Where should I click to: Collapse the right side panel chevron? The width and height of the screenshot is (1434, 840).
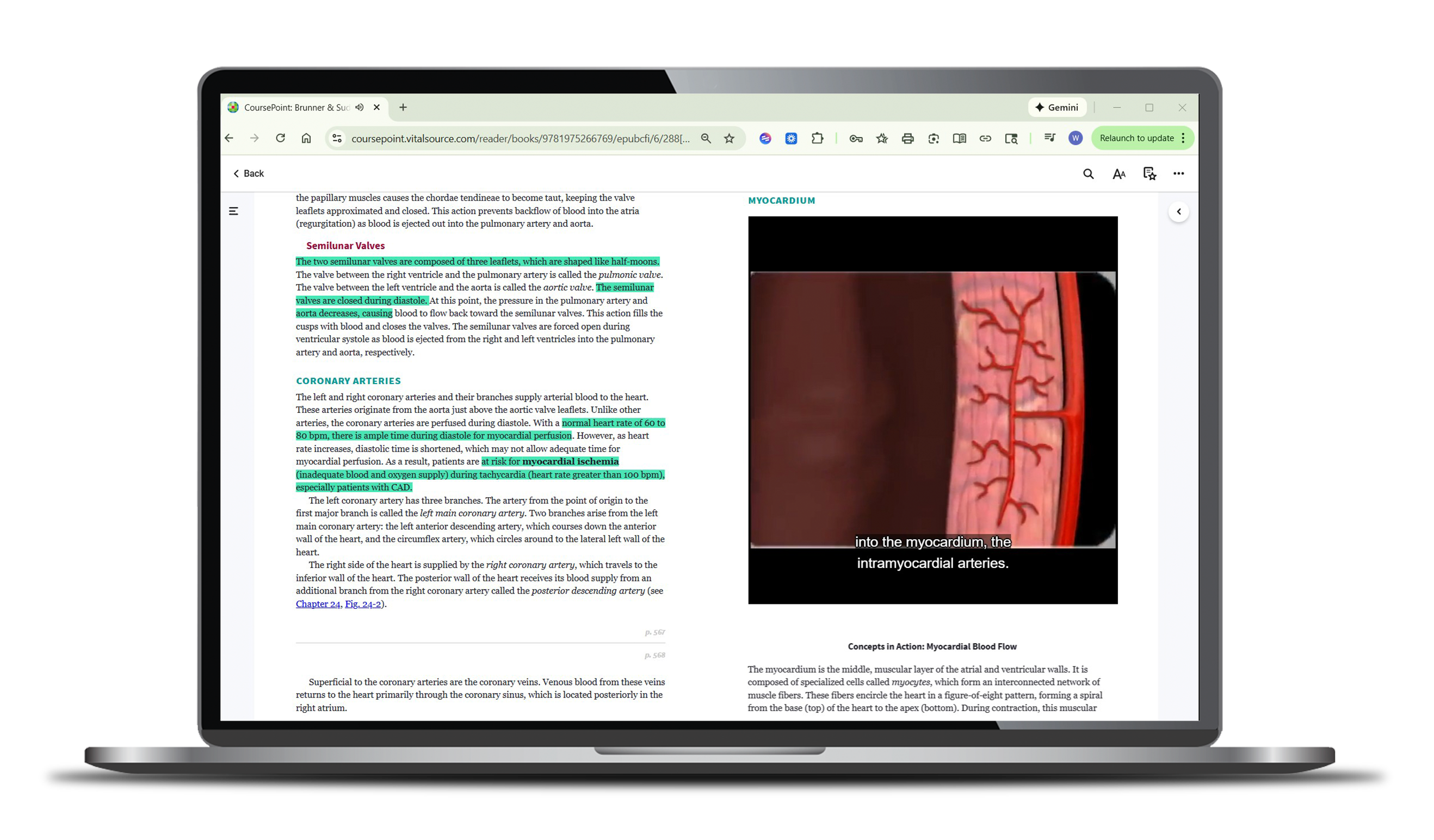click(1178, 212)
